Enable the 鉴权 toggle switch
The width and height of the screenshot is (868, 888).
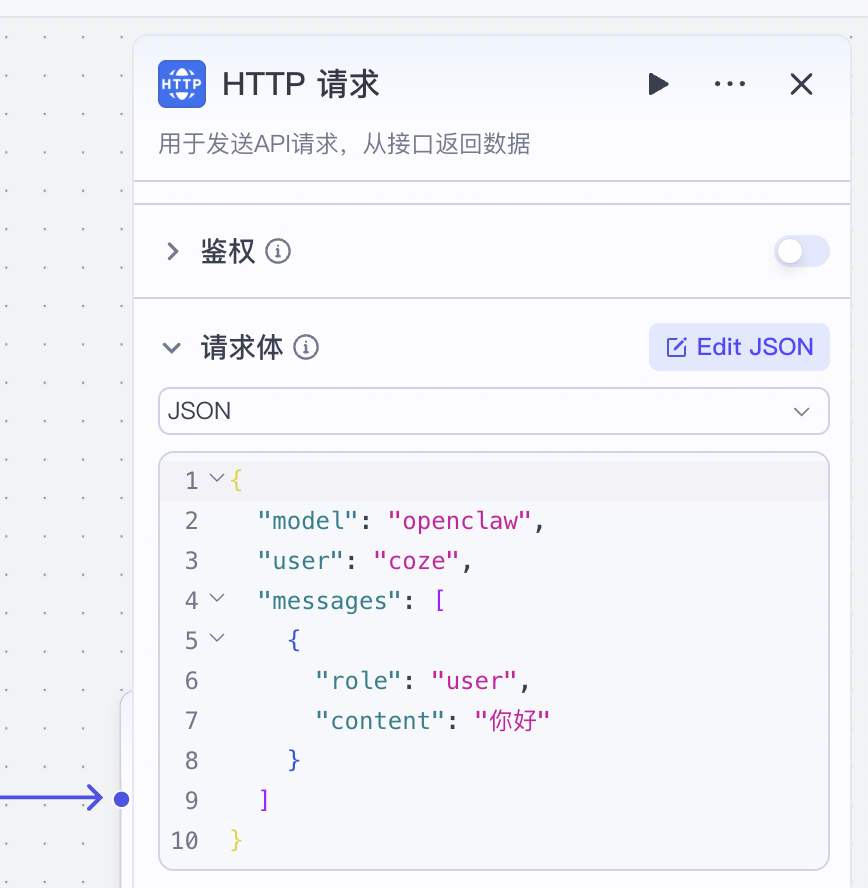pyautogui.click(x=801, y=251)
